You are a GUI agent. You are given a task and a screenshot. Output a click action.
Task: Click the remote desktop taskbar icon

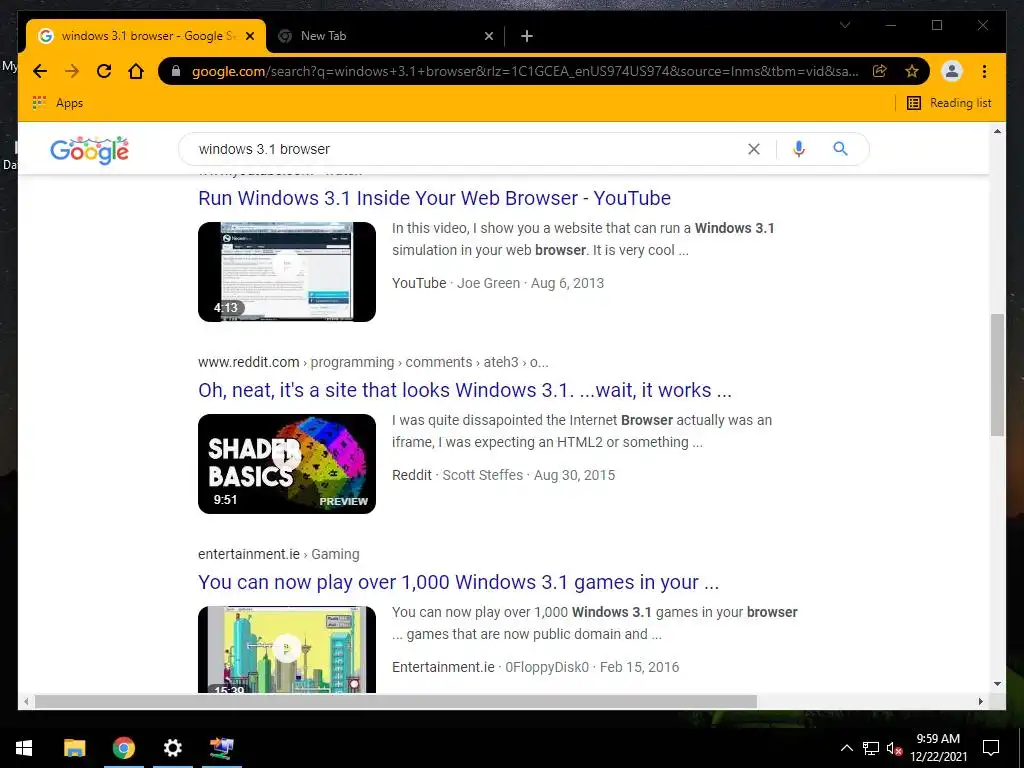pos(221,748)
